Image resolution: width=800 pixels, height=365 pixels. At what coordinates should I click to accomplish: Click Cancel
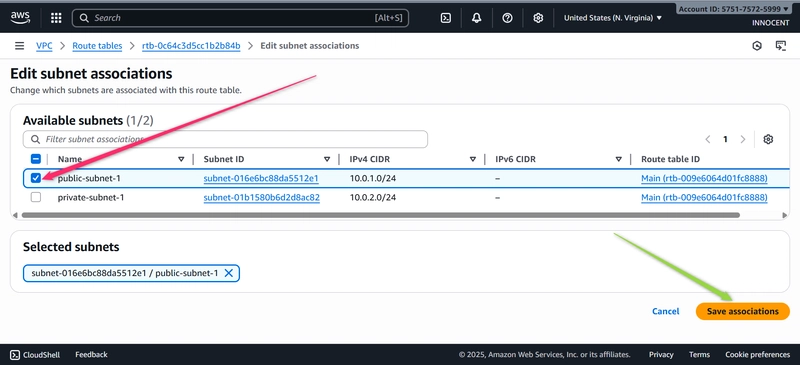[665, 311]
